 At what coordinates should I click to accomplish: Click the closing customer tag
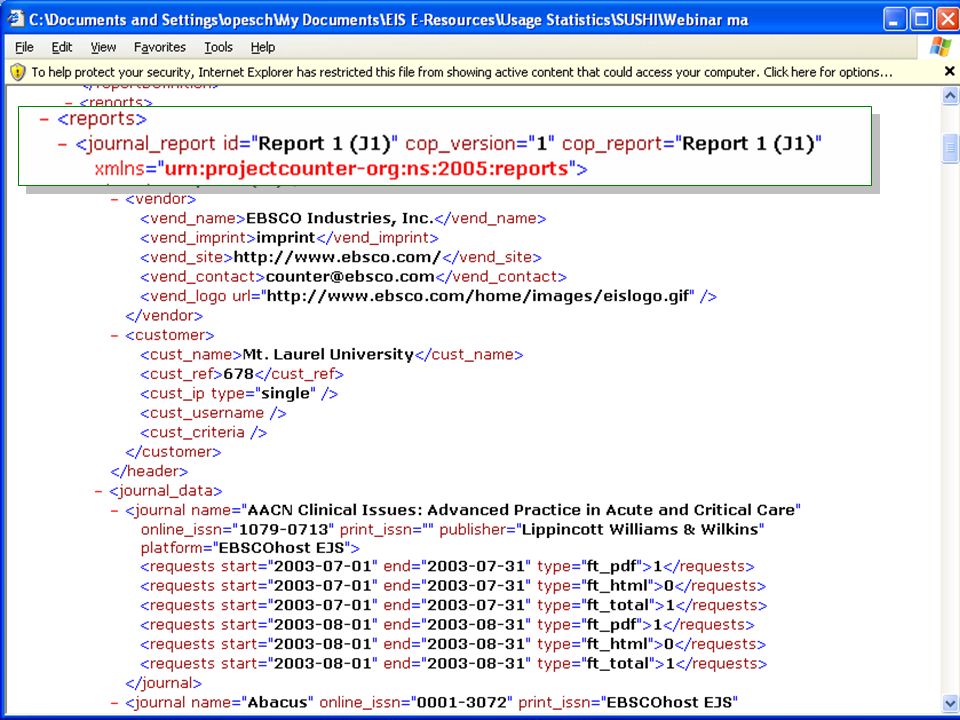[x=173, y=452]
